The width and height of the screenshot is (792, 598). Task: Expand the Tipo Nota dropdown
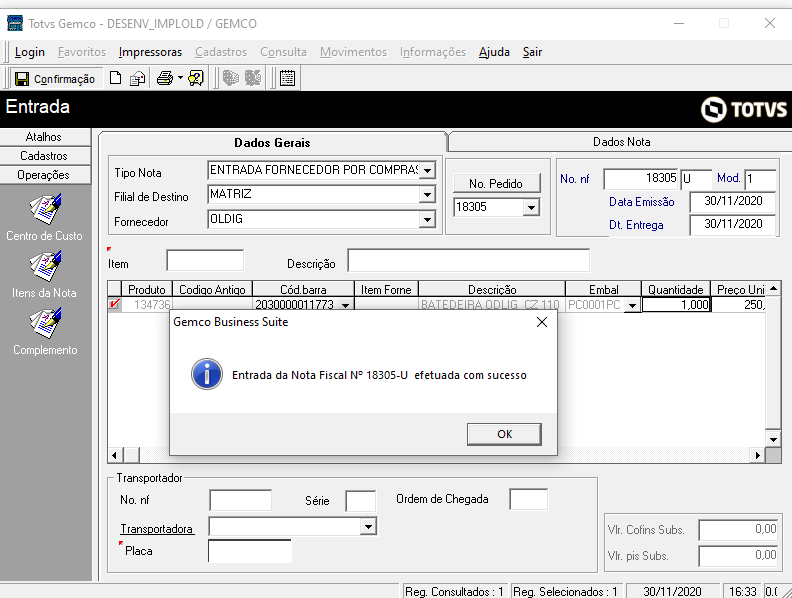427,170
